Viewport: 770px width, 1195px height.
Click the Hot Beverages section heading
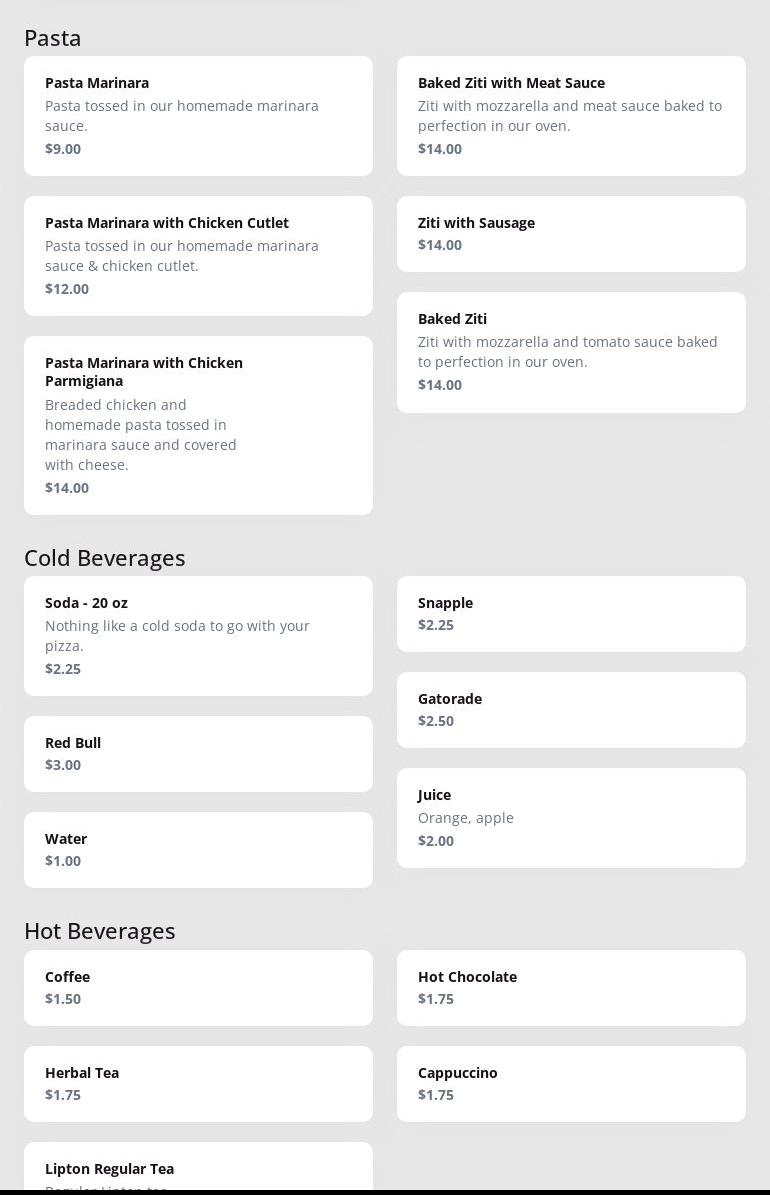100,931
